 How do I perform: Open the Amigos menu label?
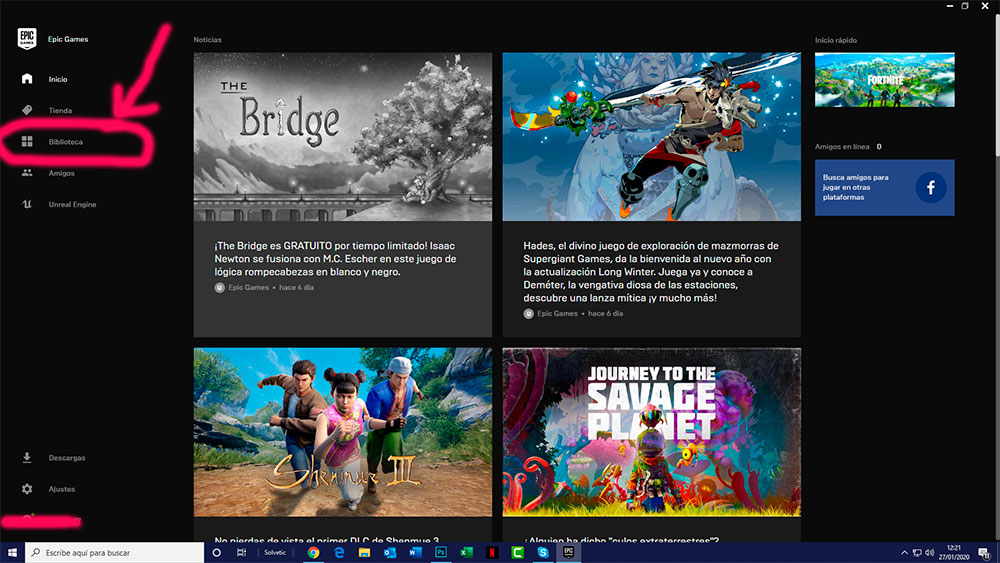point(61,173)
